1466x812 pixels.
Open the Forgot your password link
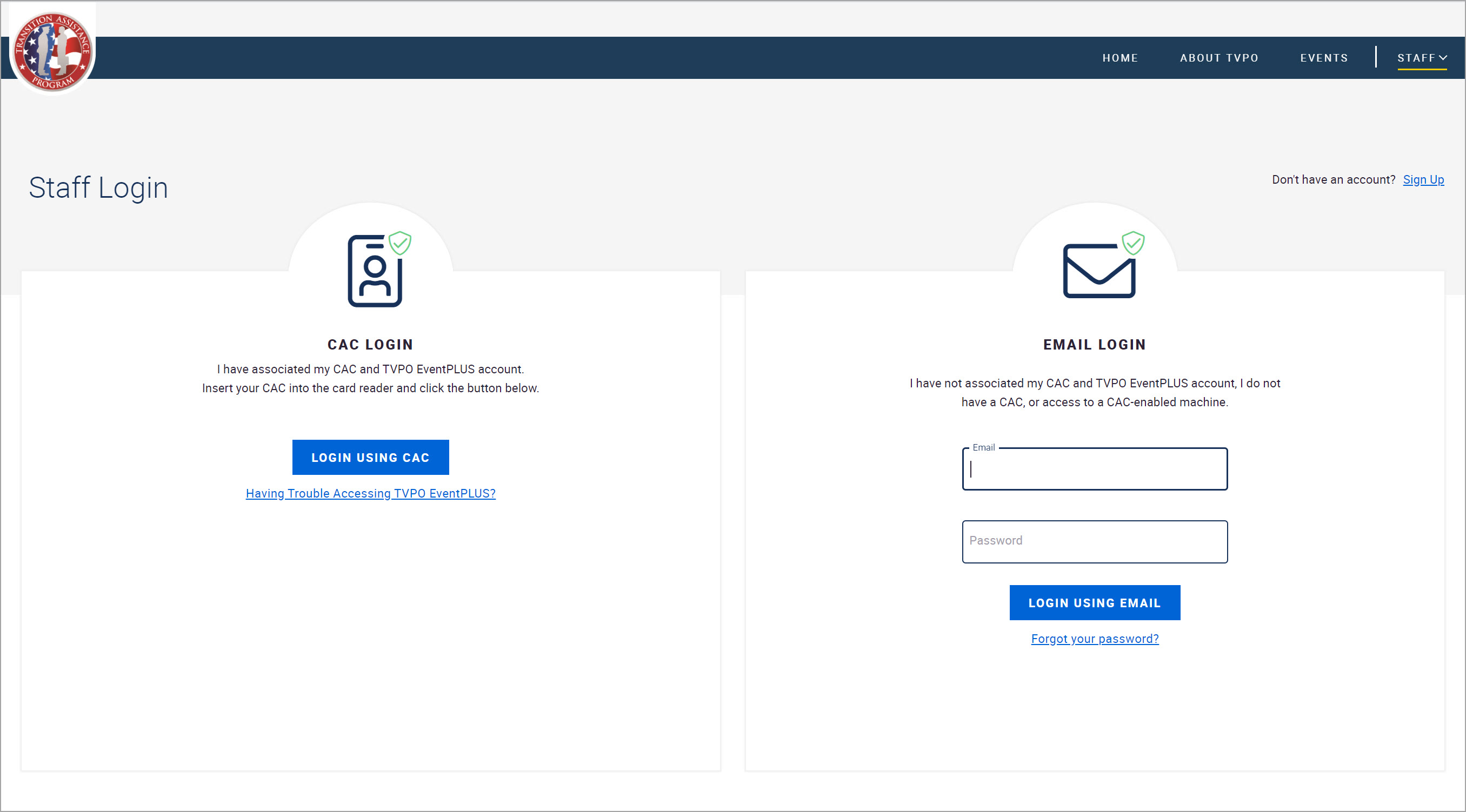[1095, 639]
